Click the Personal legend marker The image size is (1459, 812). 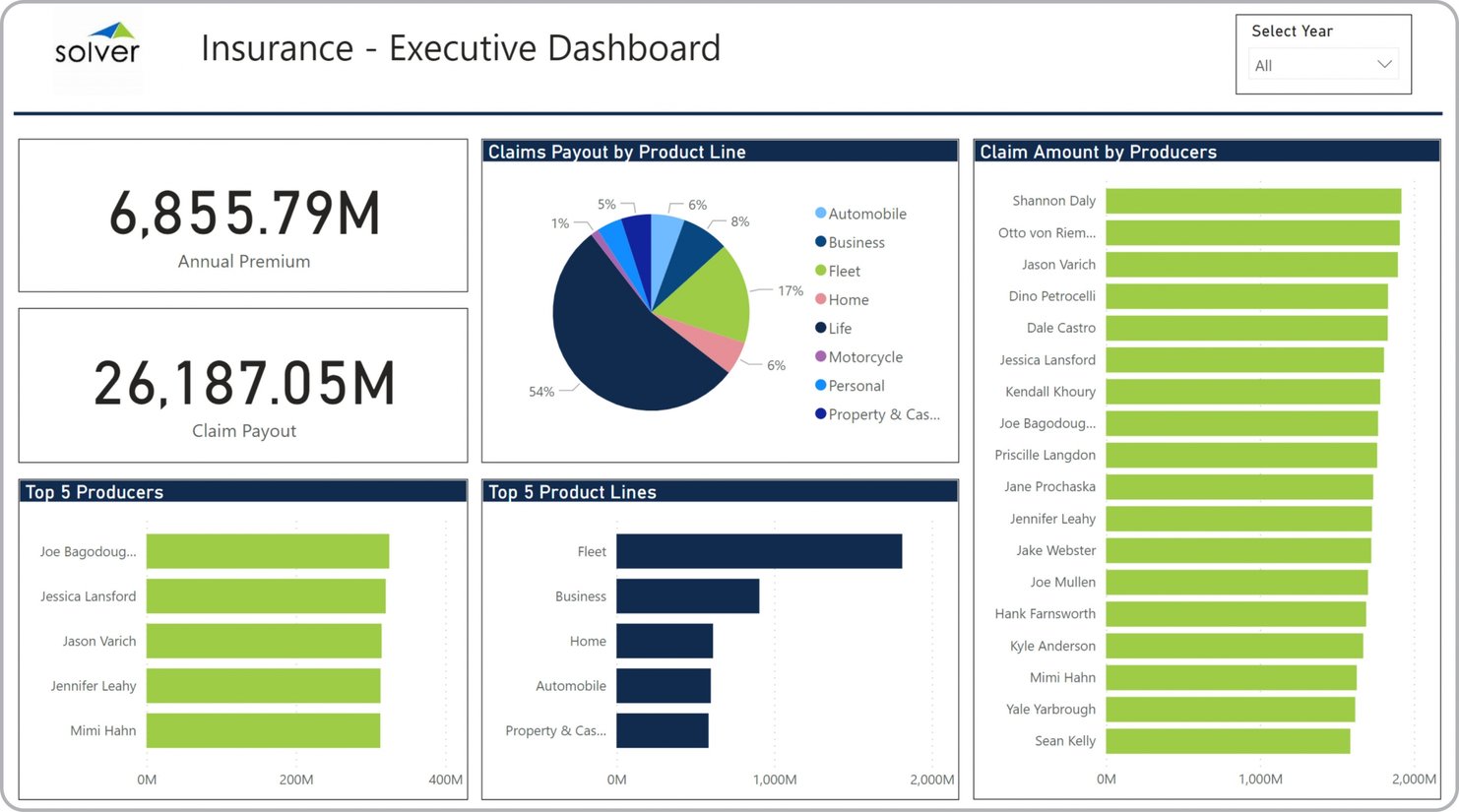pos(819,385)
